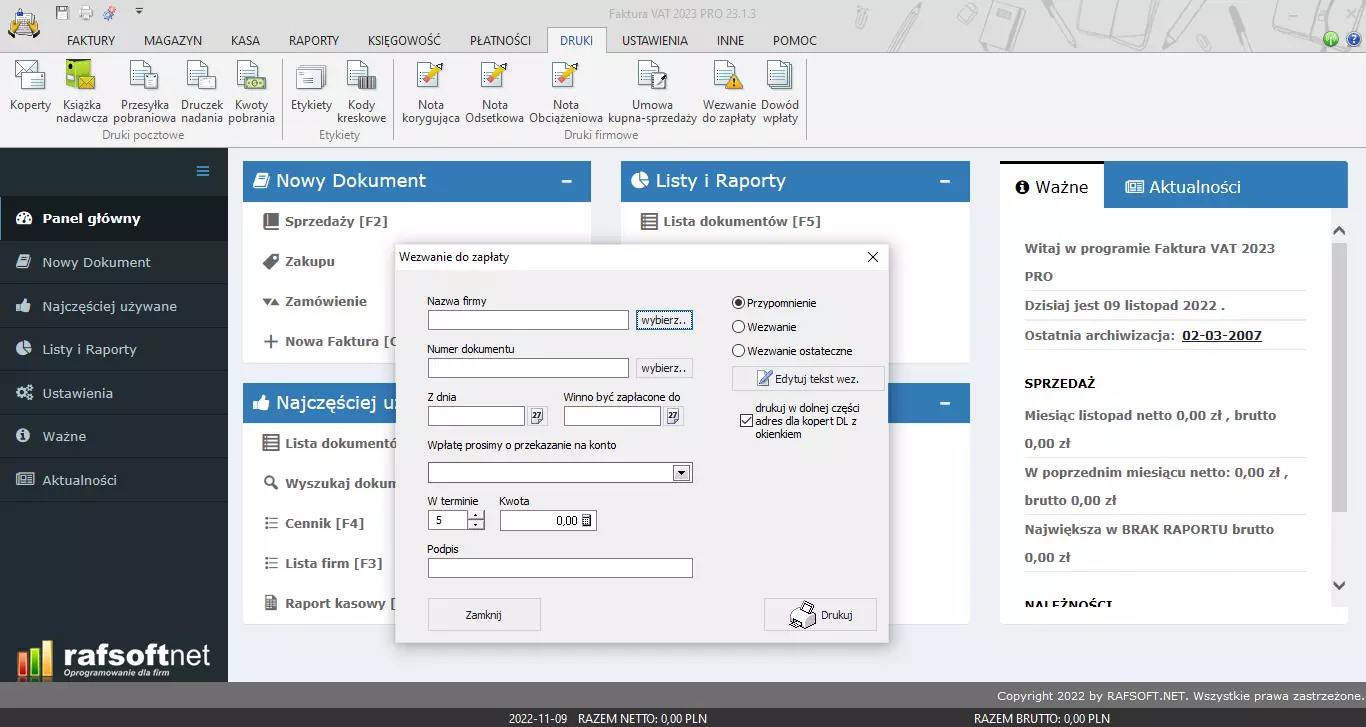Switch to the KSIĘGOWOŚĆ ribbon tab
1366x727 pixels.
pos(404,41)
